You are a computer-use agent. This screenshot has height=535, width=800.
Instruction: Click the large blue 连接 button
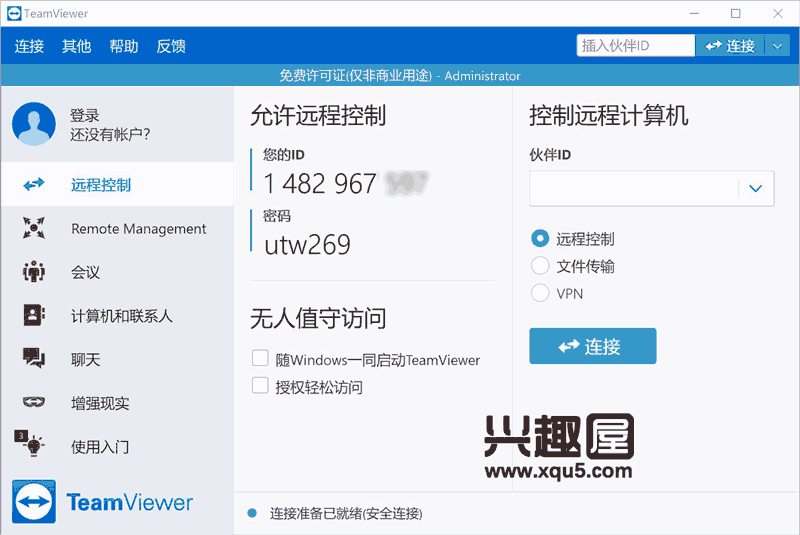[x=593, y=346]
